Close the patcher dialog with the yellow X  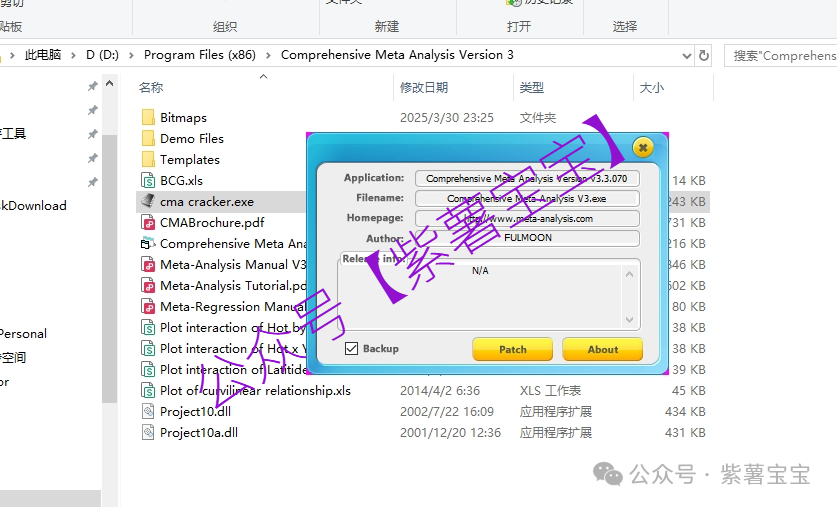[642, 148]
